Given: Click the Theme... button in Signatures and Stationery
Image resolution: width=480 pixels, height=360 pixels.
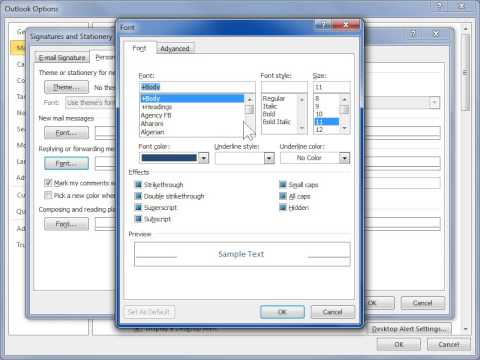Looking at the screenshot, I should click(x=67, y=87).
